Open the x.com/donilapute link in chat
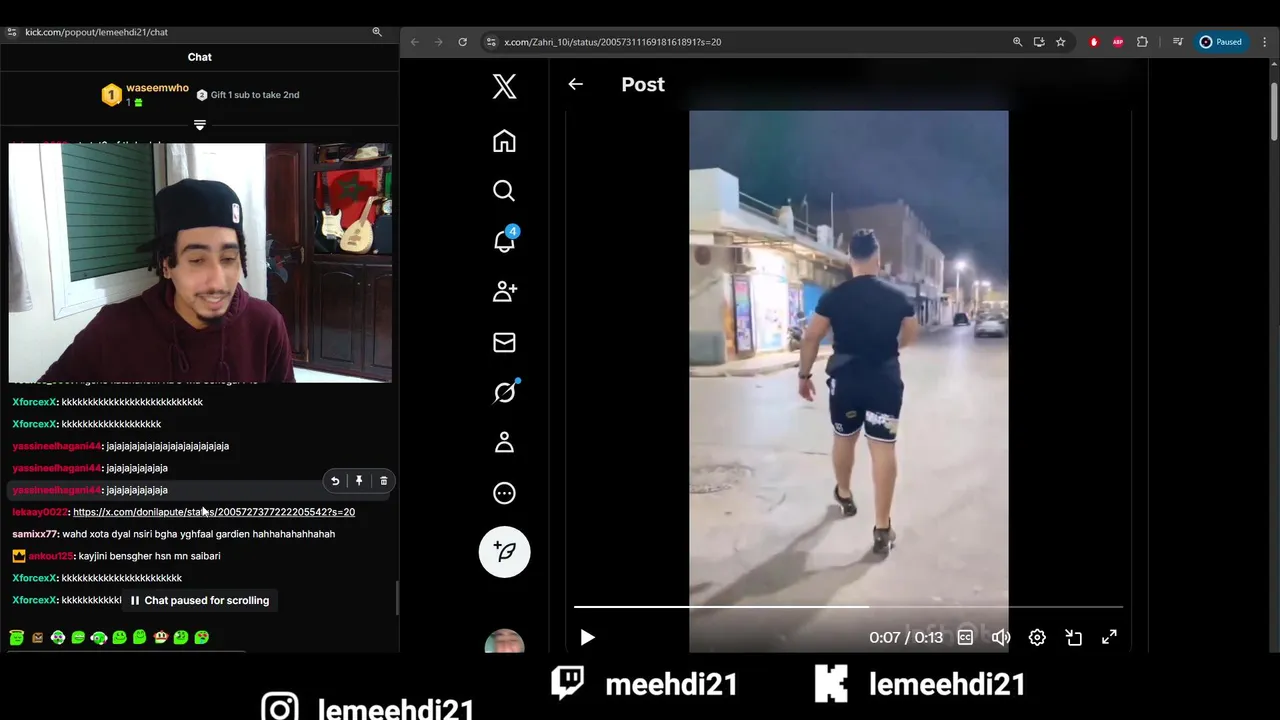Screen dimensions: 1280x720 point(214,512)
